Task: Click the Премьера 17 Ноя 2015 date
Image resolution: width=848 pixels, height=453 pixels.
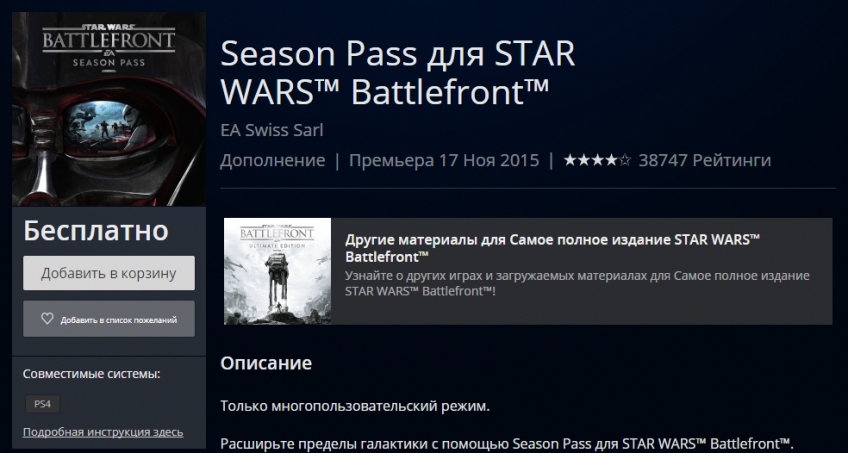Action: pyautogui.click(x=444, y=161)
